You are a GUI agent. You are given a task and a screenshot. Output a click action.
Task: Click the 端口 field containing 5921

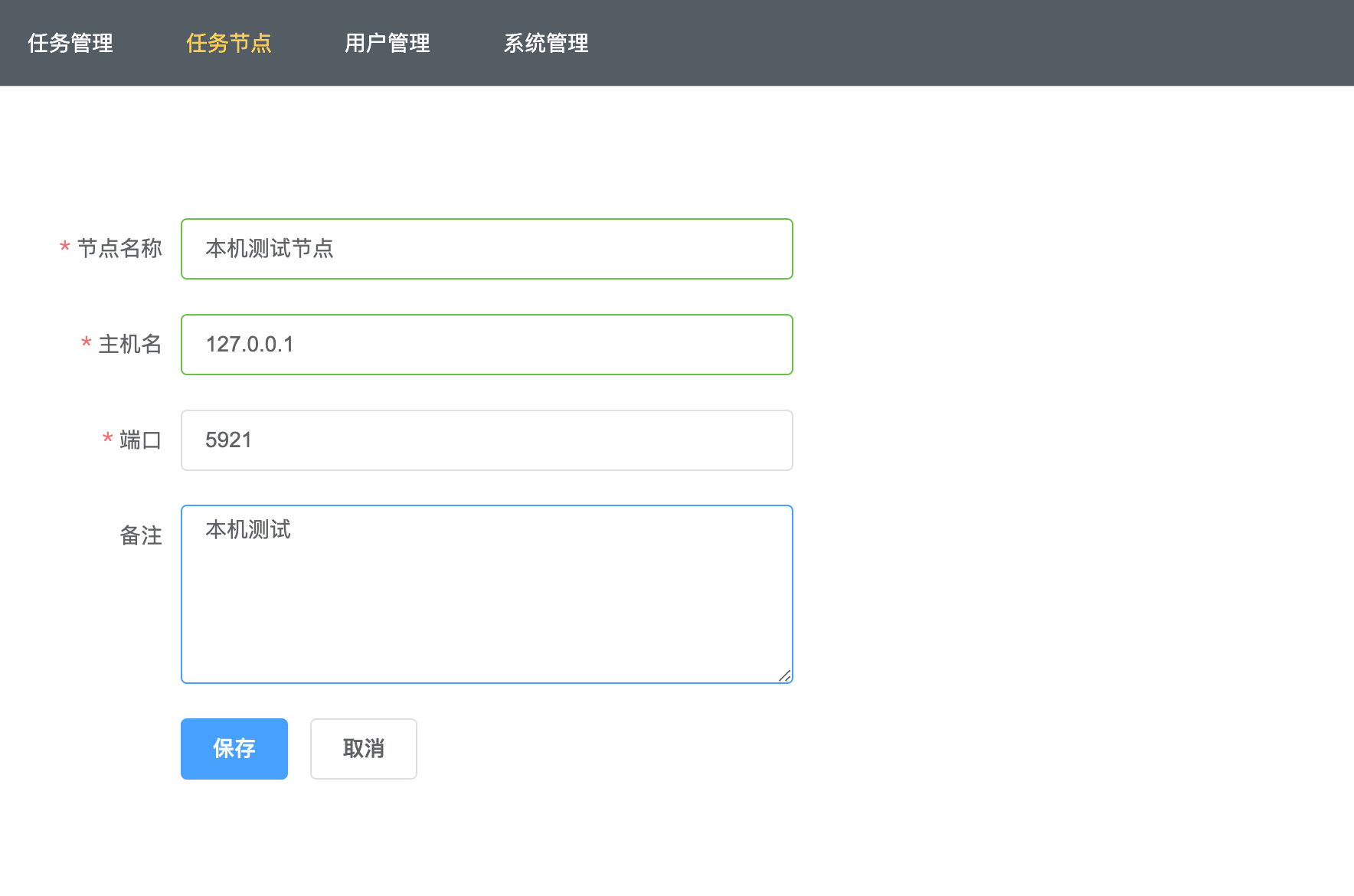pos(487,440)
